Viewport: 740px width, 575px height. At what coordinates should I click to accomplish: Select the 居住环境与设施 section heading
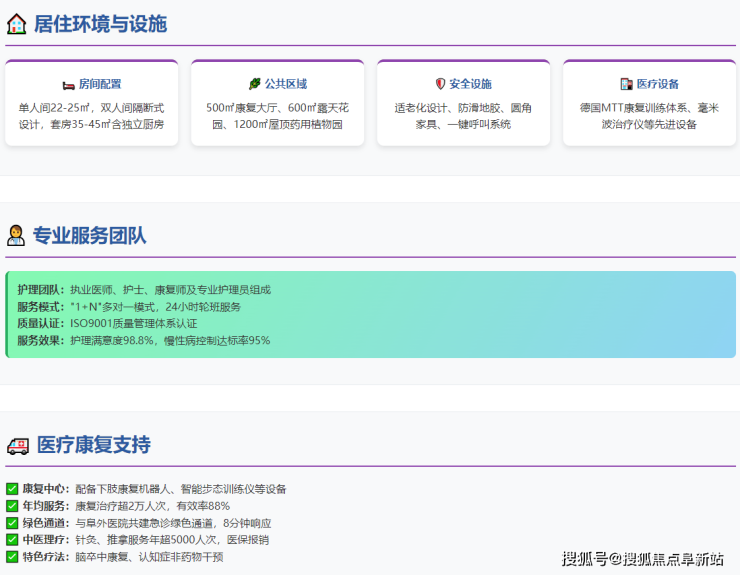(x=100, y=24)
